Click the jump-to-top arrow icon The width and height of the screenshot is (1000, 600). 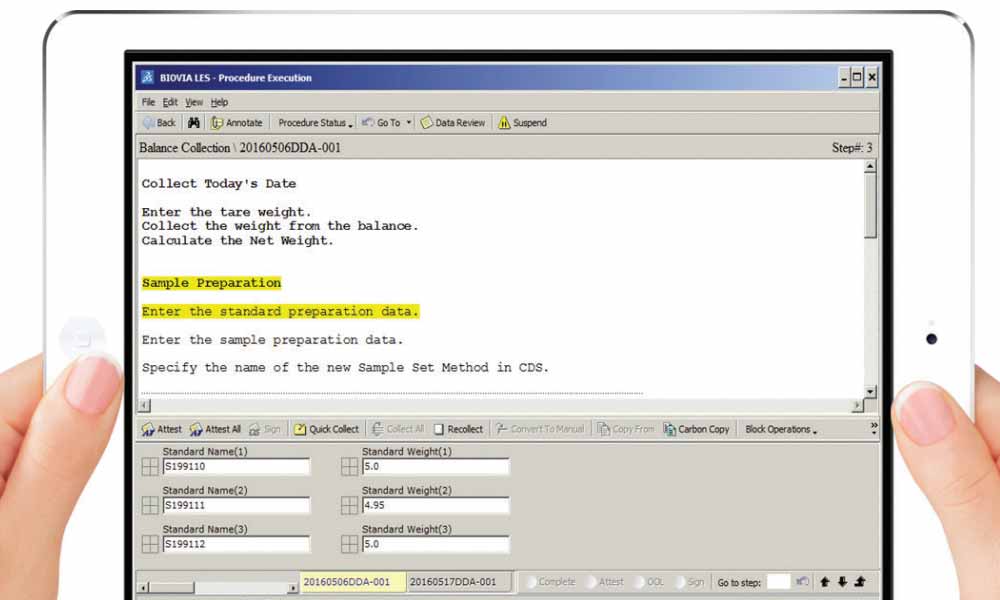[x=860, y=582]
